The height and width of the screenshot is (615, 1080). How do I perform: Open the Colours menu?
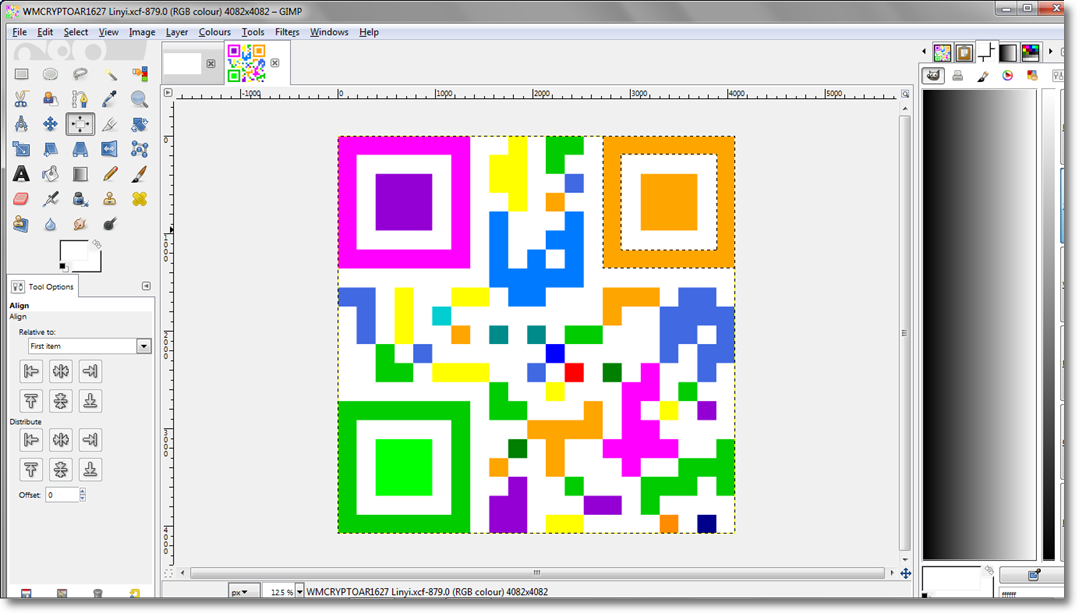pyautogui.click(x=215, y=32)
